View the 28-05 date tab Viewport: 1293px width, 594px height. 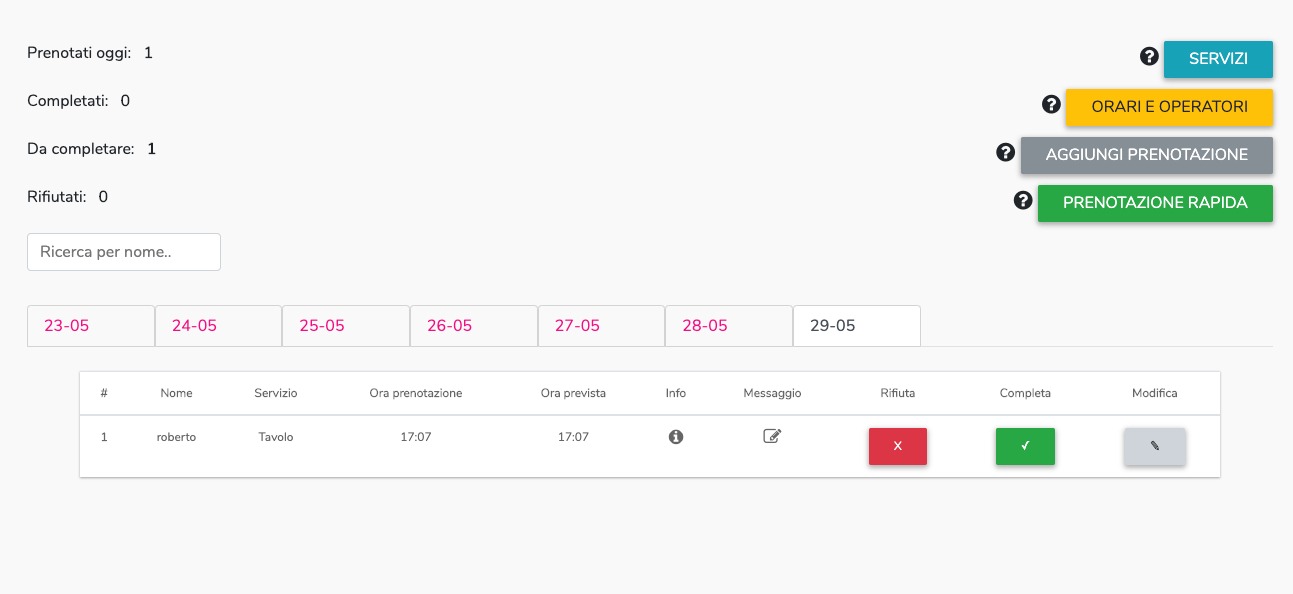tap(729, 326)
